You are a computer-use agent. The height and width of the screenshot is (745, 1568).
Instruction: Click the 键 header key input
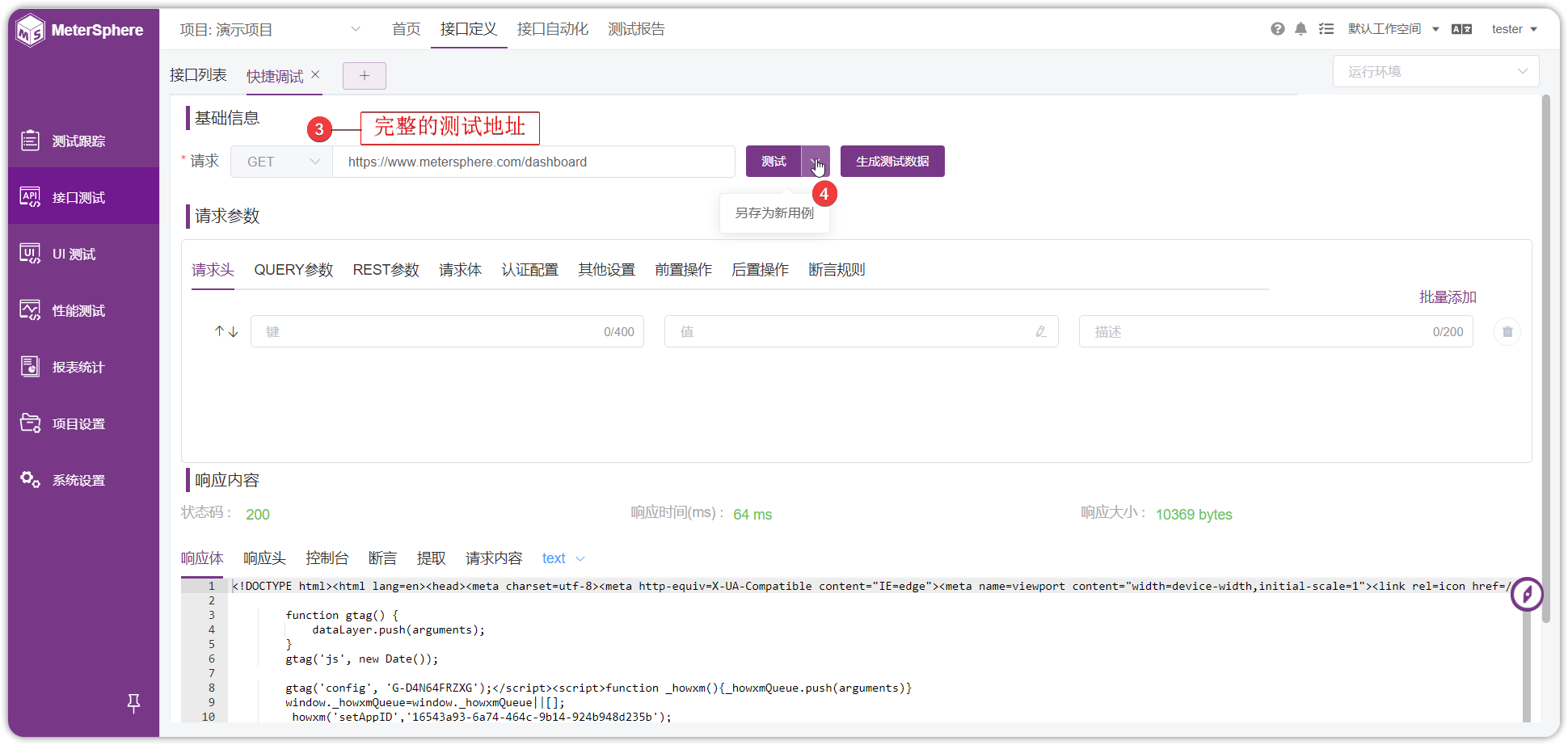[x=447, y=331]
